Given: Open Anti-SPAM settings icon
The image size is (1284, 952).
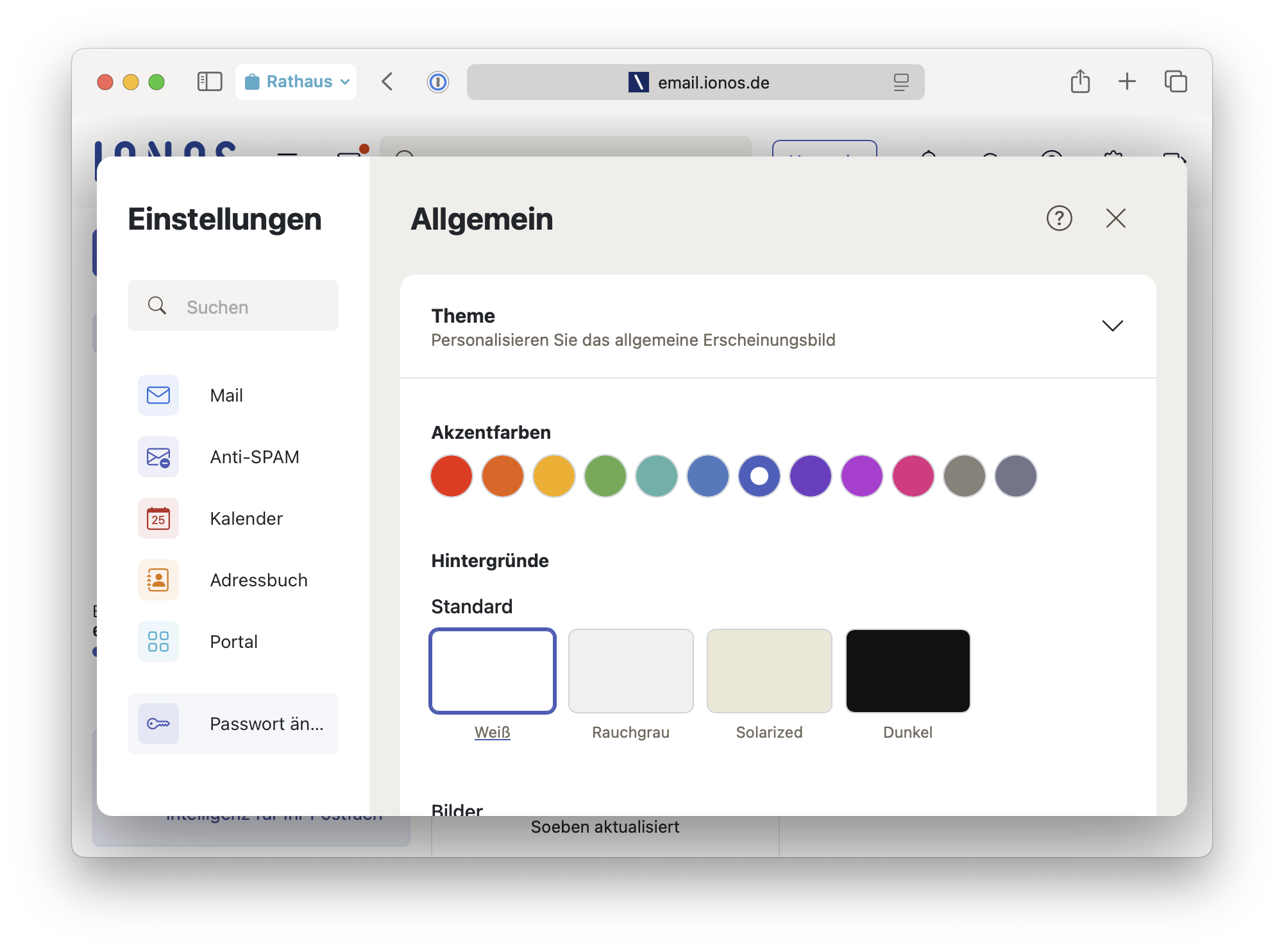Looking at the screenshot, I should [x=158, y=457].
